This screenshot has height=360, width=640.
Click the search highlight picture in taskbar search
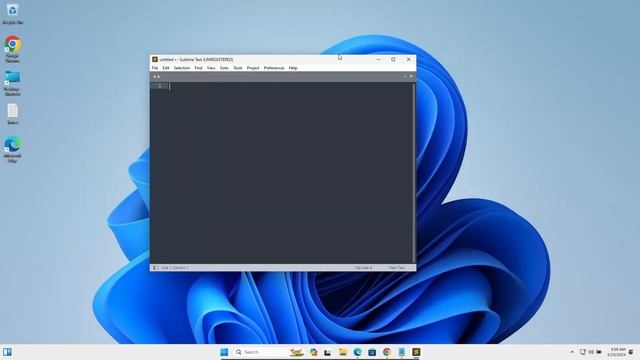(296, 352)
